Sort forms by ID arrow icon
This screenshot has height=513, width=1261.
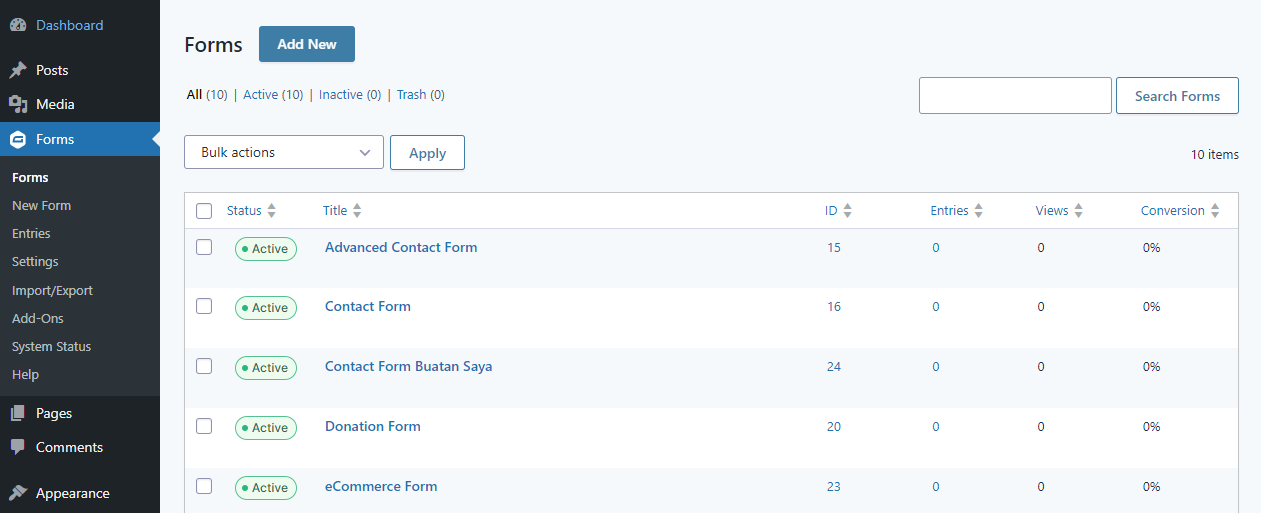[848, 211]
